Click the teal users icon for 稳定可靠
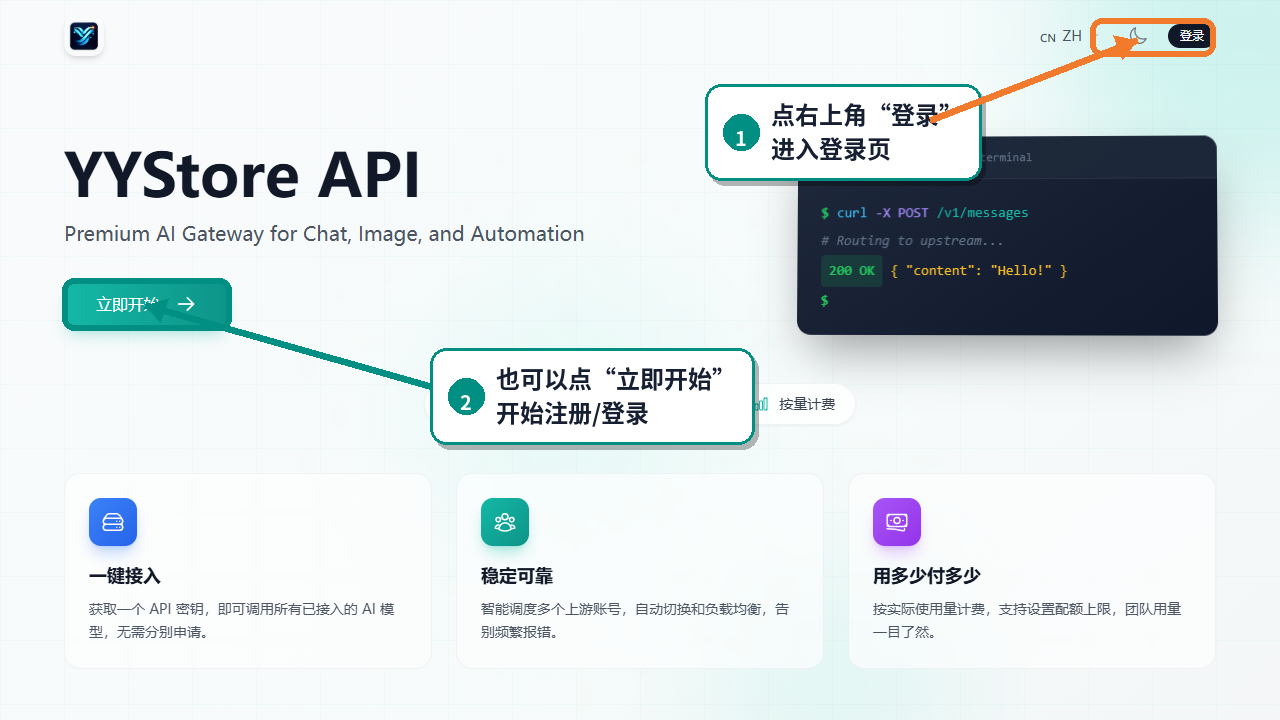The height and width of the screenshot is (720, 1280). (505, 522)
